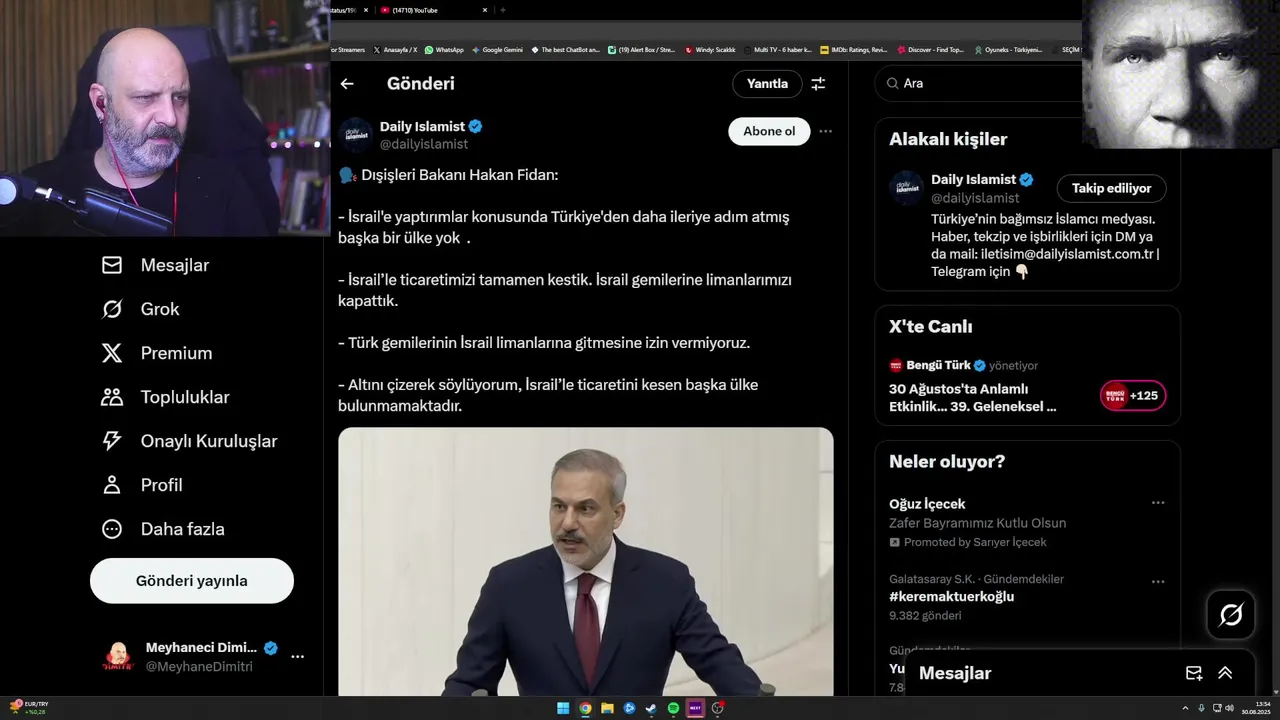Open more options for Oğuz İçecek promotion

pyautogui.click(x=1158, y=503)
